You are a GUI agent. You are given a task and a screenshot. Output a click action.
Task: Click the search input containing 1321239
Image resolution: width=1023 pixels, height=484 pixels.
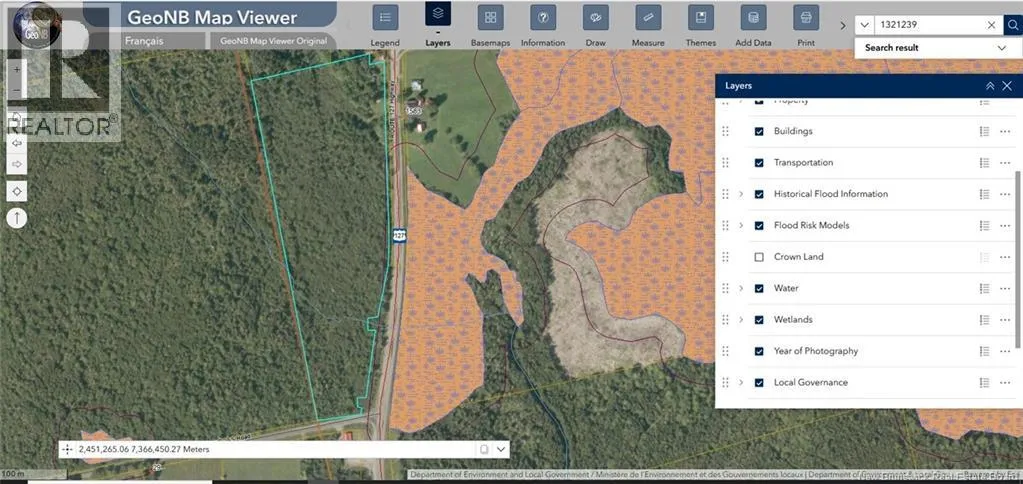928,25
